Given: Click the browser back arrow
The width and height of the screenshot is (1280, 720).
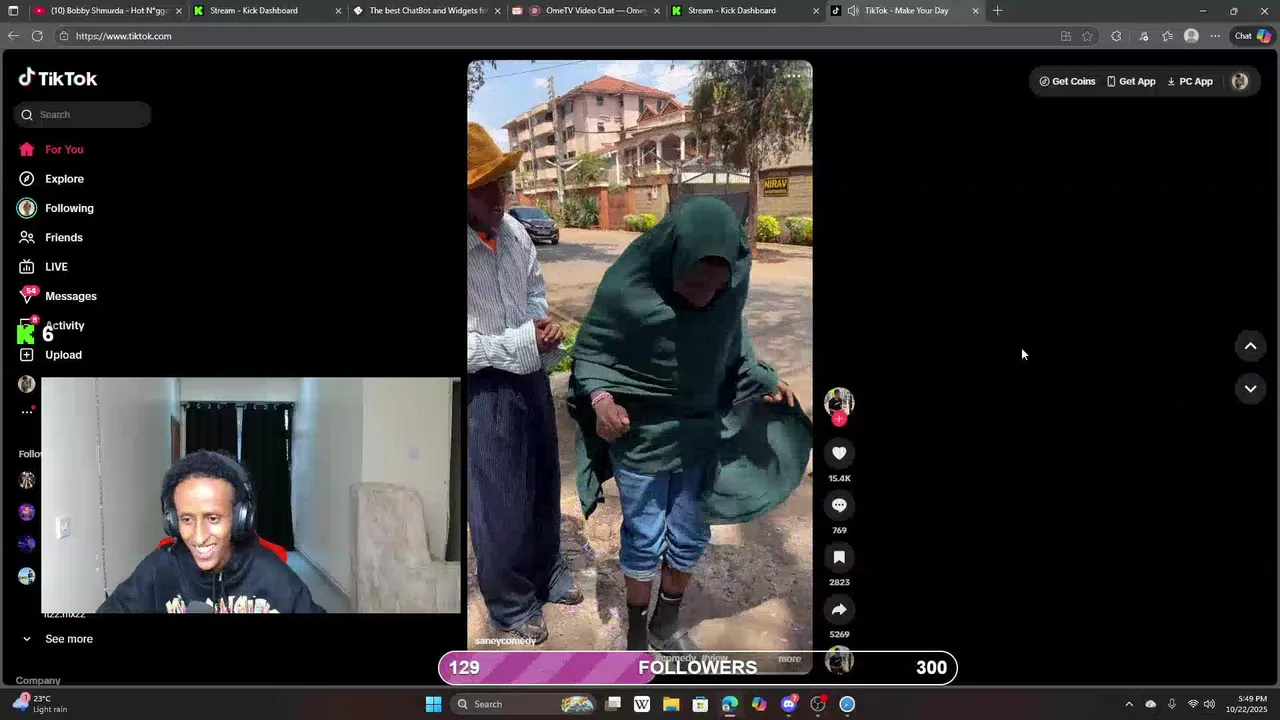Looking at the screenshot, I should click(x=13, y=36).
